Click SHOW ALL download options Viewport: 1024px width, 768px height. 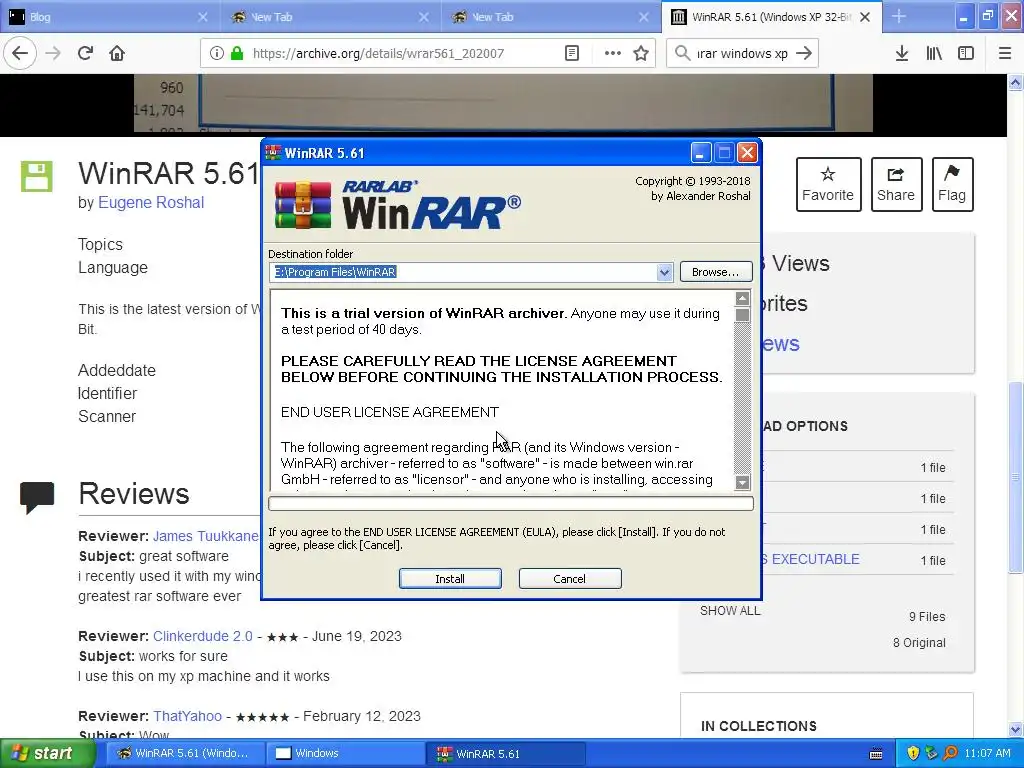(x=730, y=611)
